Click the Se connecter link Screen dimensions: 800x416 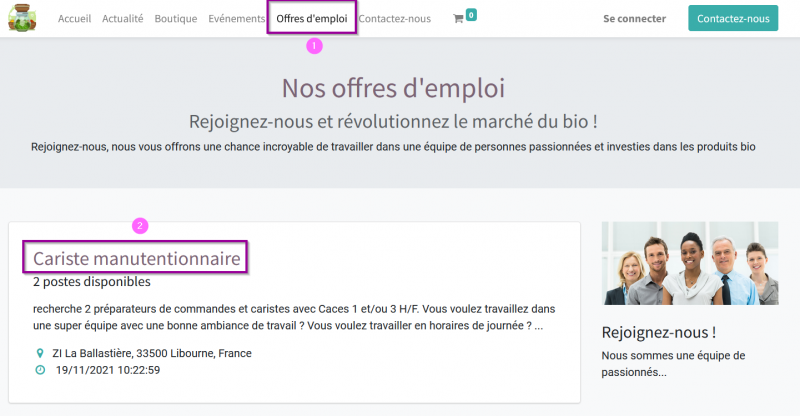(x=634, y=19)
